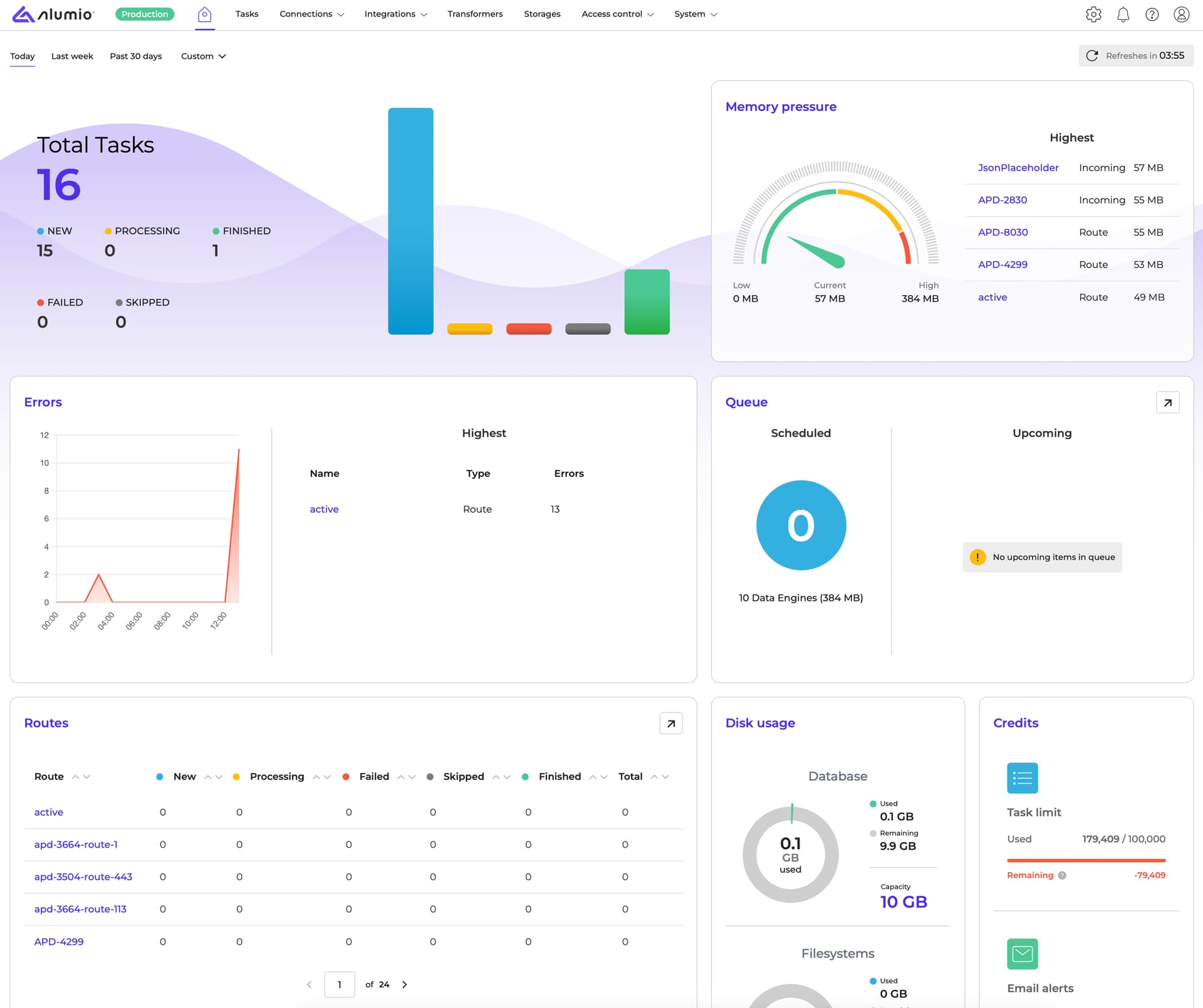Switch to Last week tab
The width and height of the screenshot is (1203, 1008).
(72, 56)
